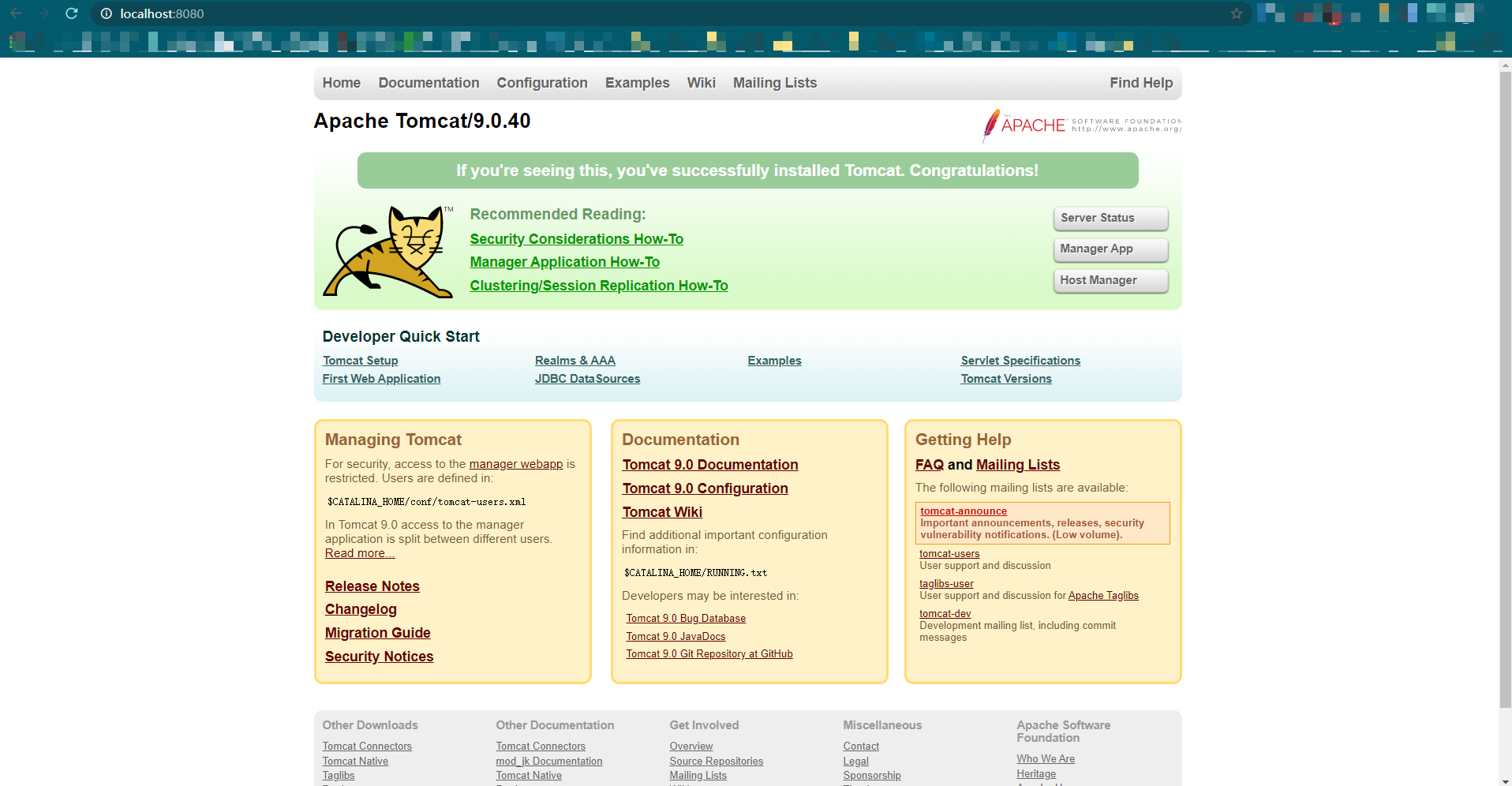Open the mod_jk Documentation link
Screen dimensions: 1512x786
tap(549, 762)
